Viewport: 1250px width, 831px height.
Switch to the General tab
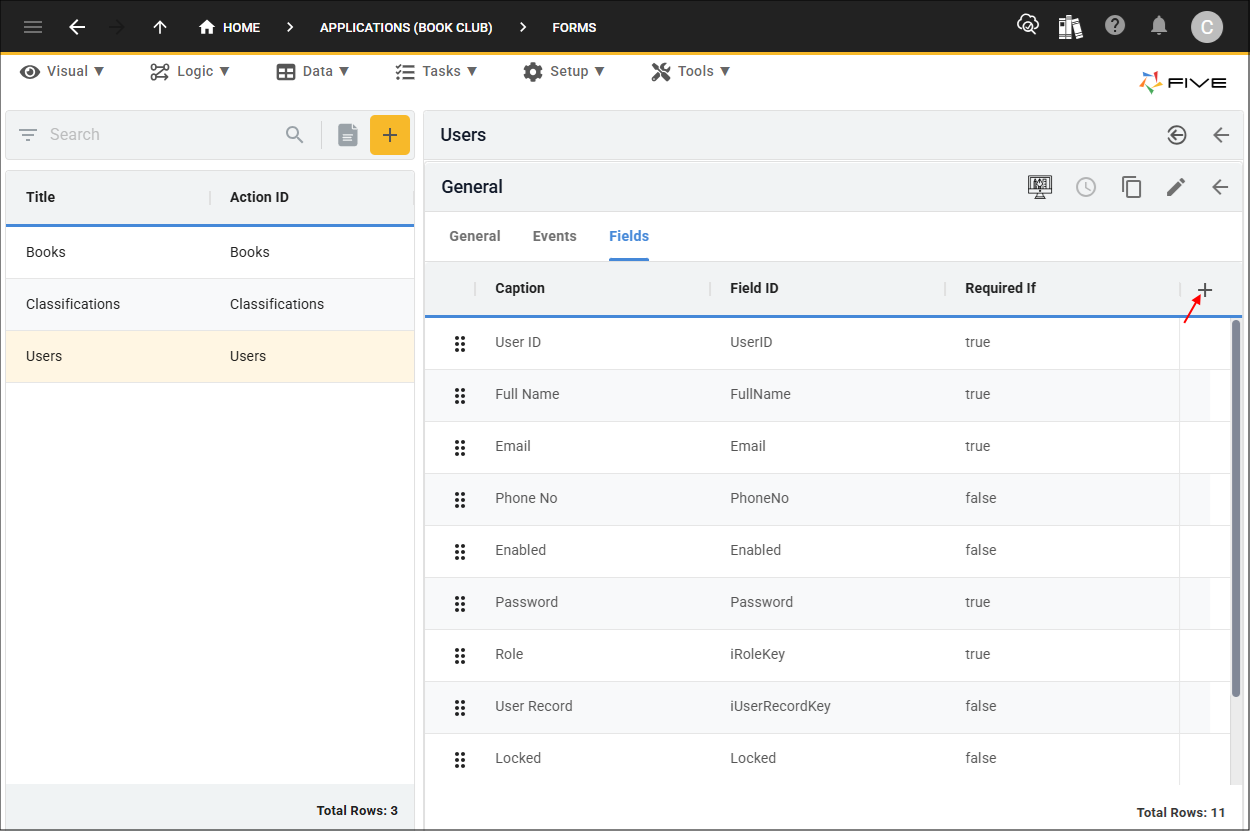(x=475, y=236)
